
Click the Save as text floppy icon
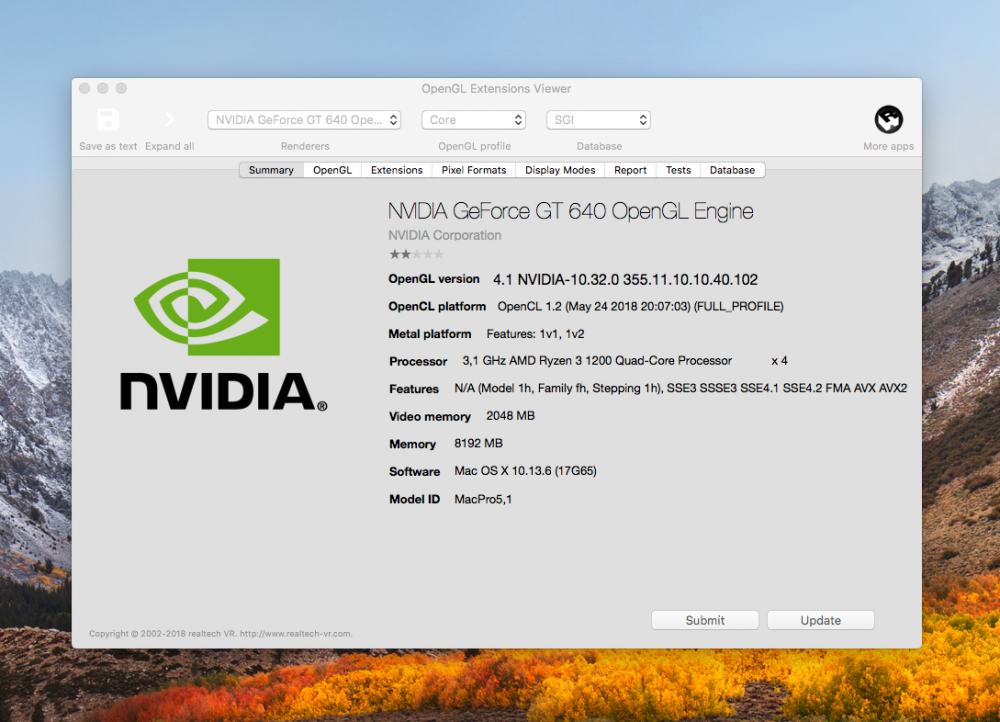[108, 119]
